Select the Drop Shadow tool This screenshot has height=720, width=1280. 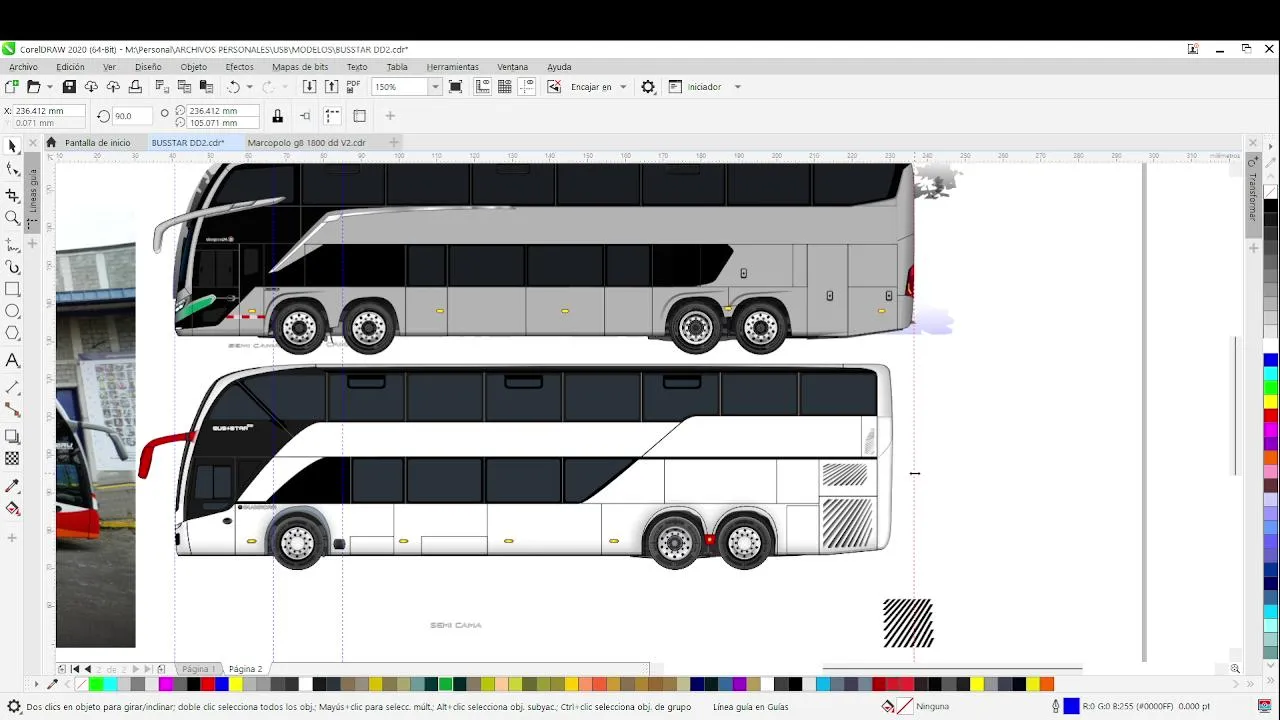tap(12, 436)
